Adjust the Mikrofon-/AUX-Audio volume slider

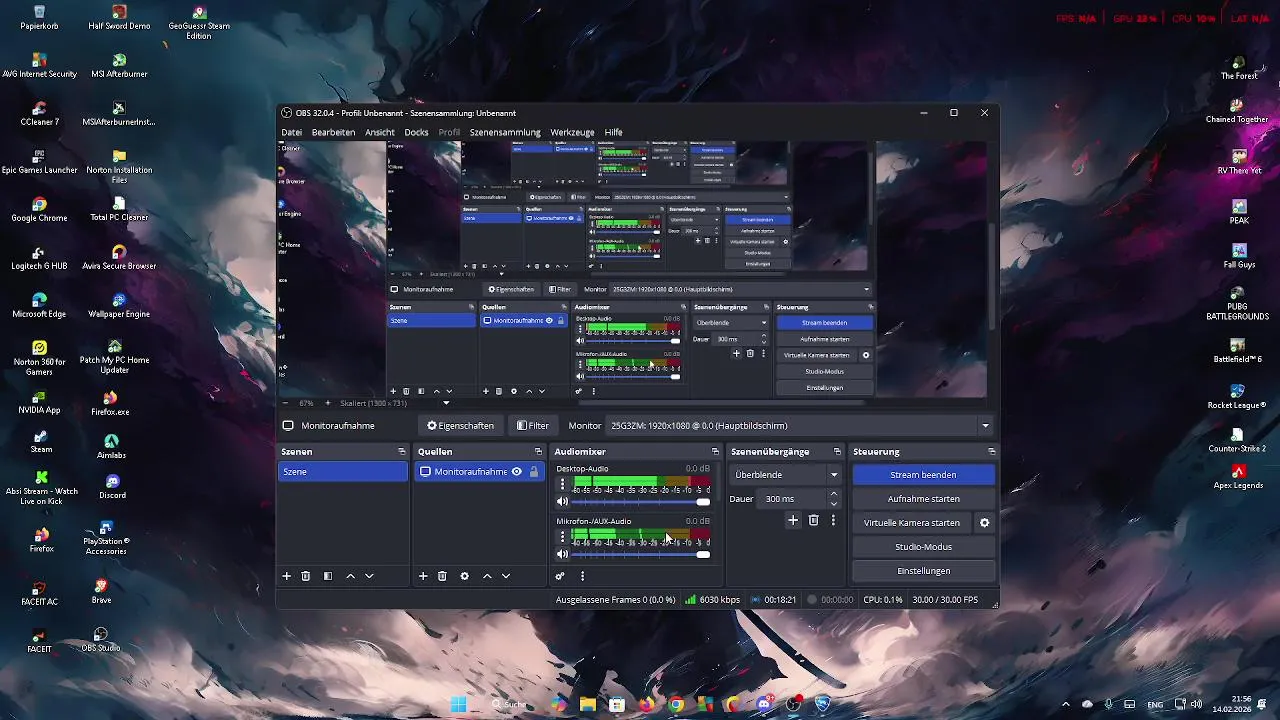tap(642, 554)
